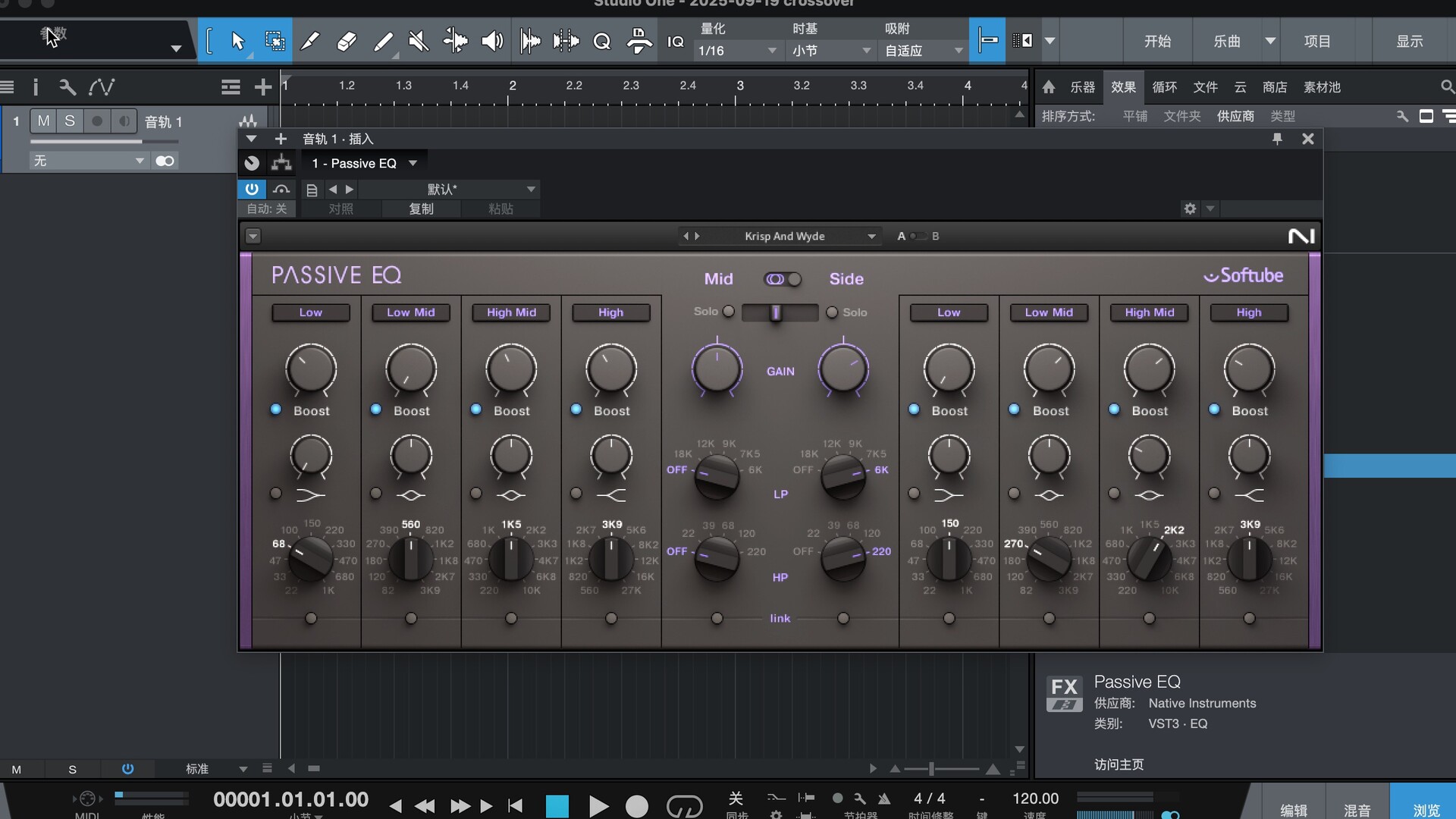The height and width of the screenshot is (819, 1456).
Task: Enable Side Solo radio
Action: 832,312
